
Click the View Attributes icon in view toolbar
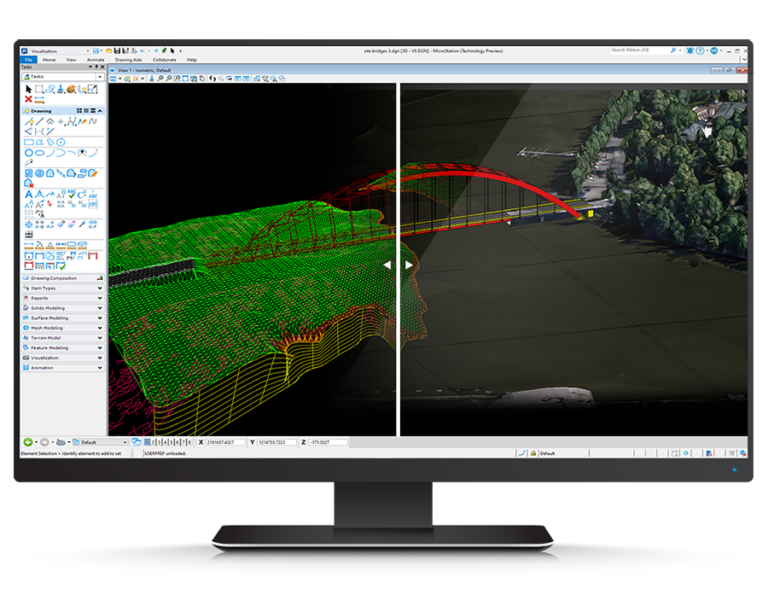point(113,78)
